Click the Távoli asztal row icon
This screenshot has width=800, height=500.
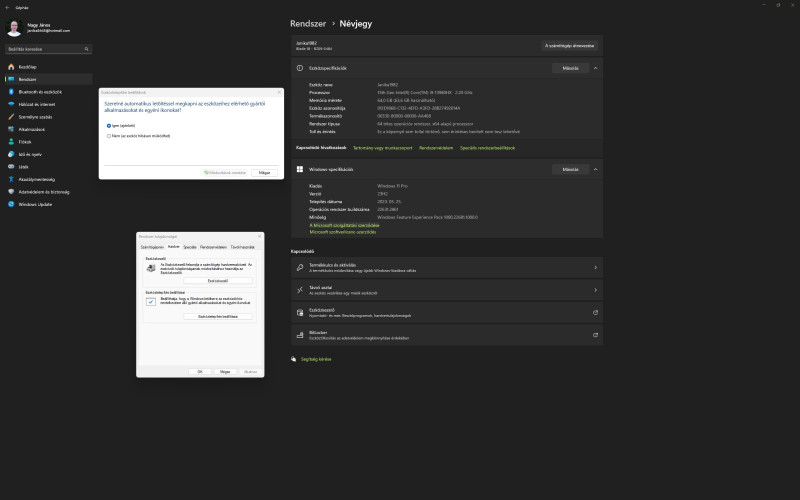coord(300,290)
